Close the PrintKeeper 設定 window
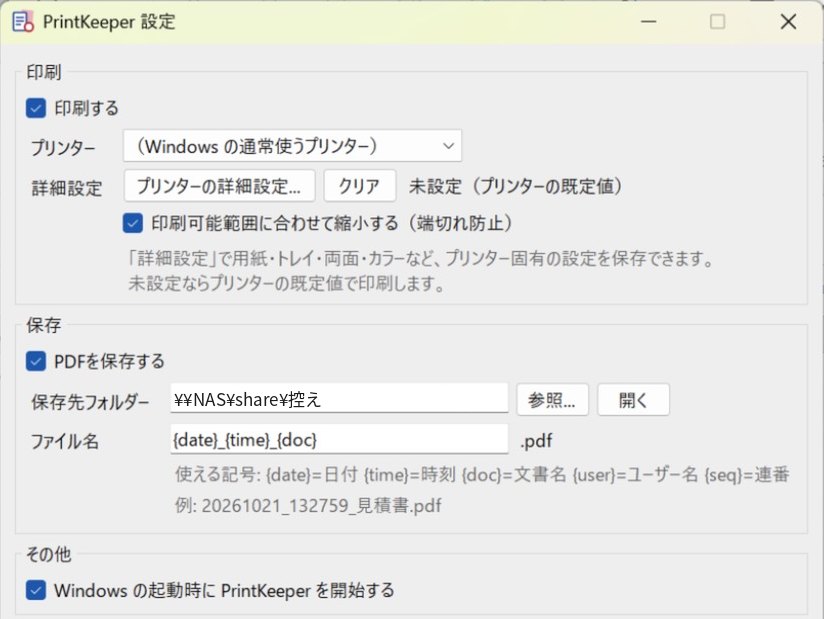 tap(788, 22)
